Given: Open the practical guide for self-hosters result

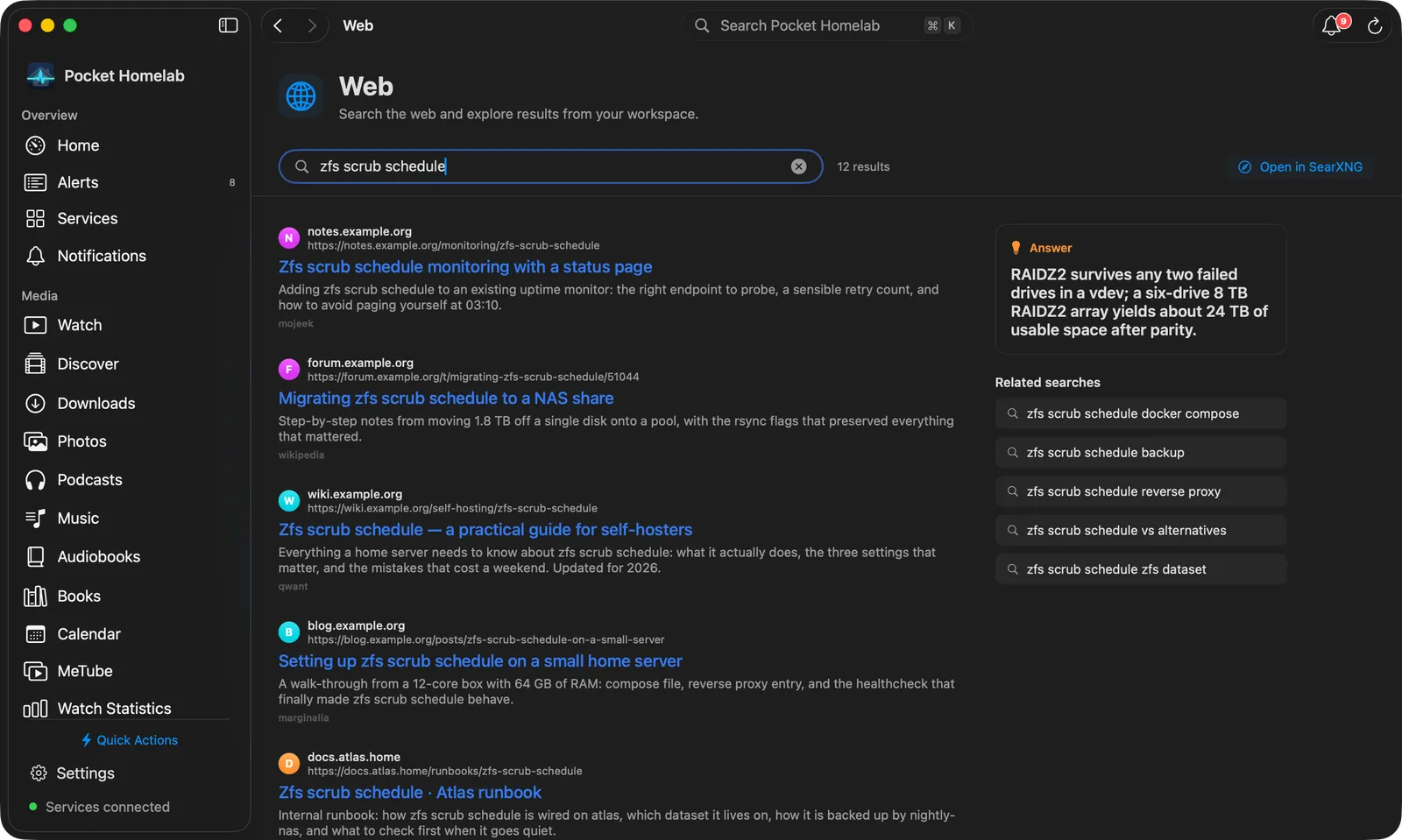Looking at the screenshot, I should (485, 530).
